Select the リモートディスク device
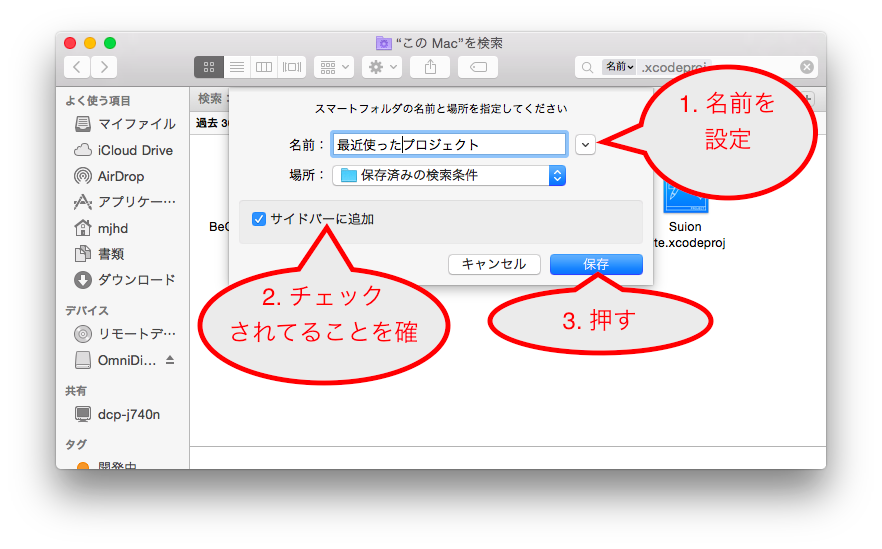The width and height of the screenshot is (882, 549). point(126,334)
